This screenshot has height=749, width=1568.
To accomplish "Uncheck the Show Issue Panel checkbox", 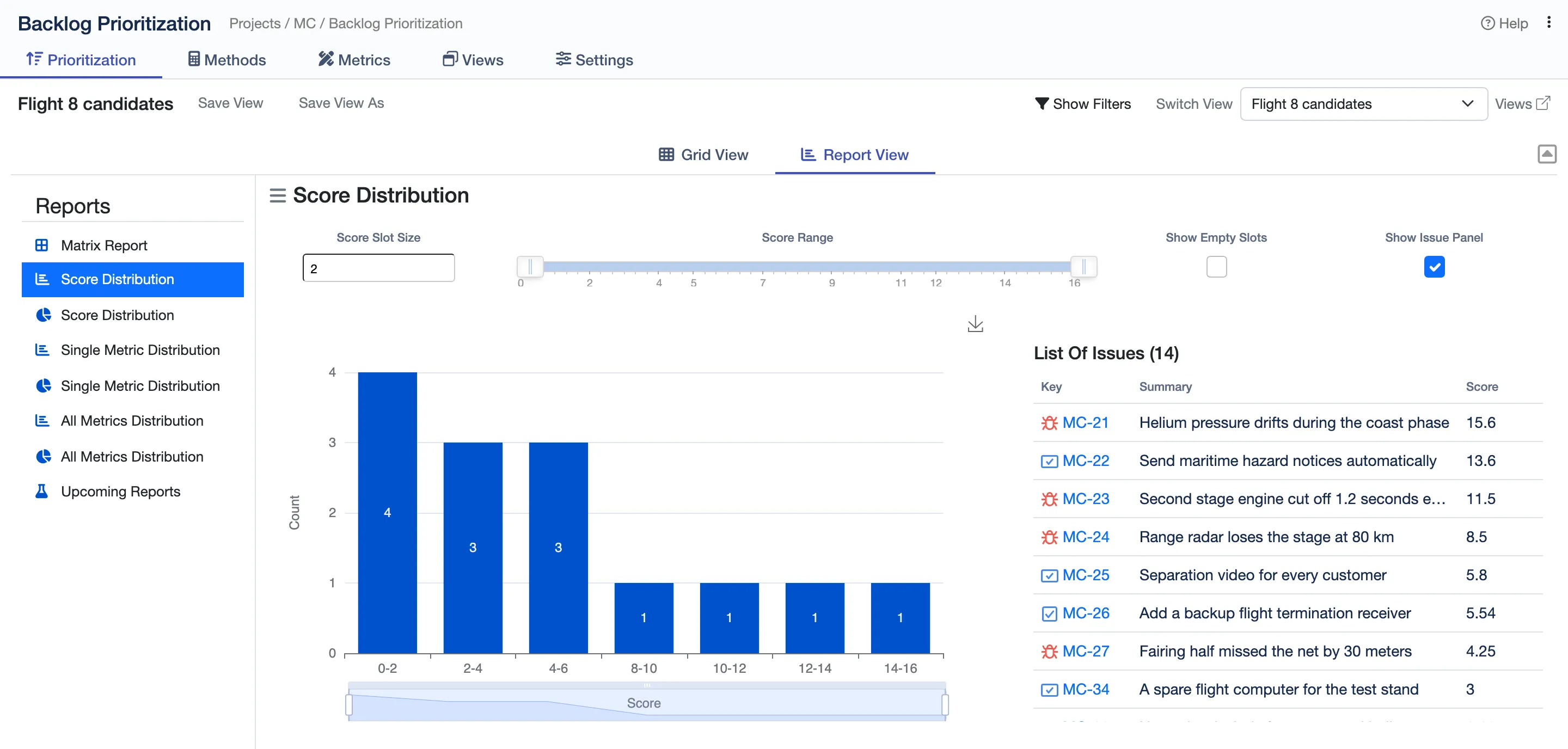I will pos(1434,267).
